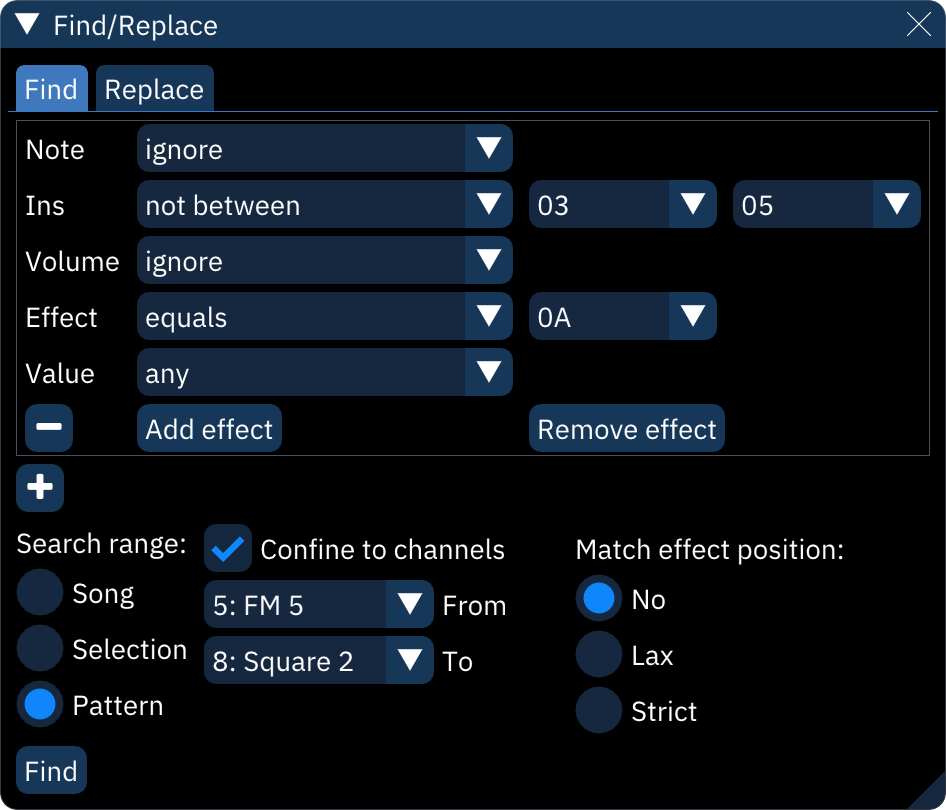Collapse the Find/Replace window triangle
This screenshot has height=810, width=946.
click(x=28, y=25)
